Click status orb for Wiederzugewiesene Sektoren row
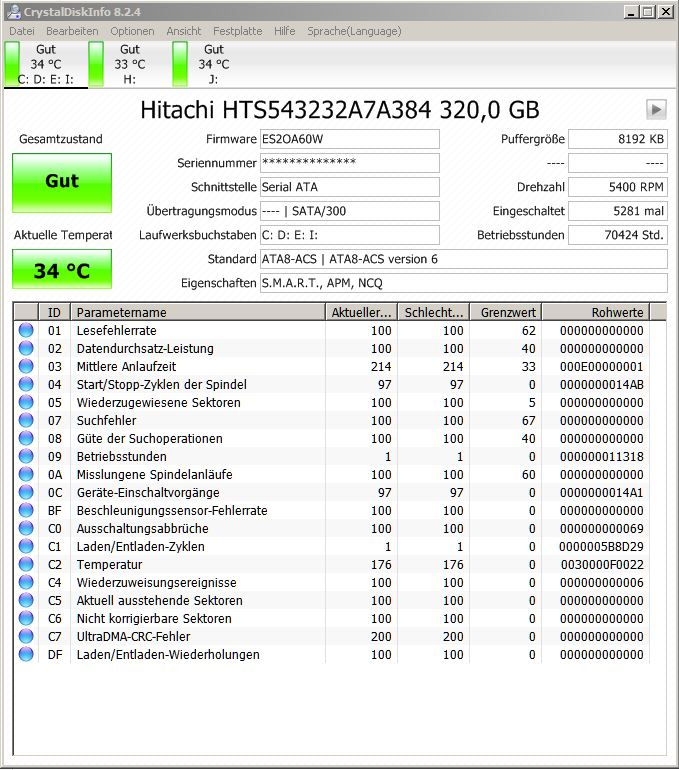679x770 pixels. coord(26,403)
